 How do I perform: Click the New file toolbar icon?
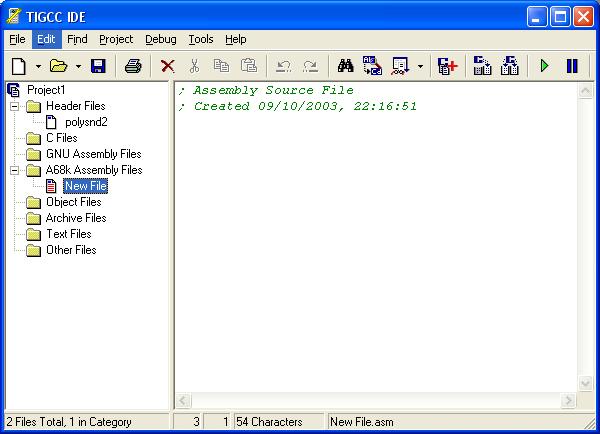pos(19,66)
